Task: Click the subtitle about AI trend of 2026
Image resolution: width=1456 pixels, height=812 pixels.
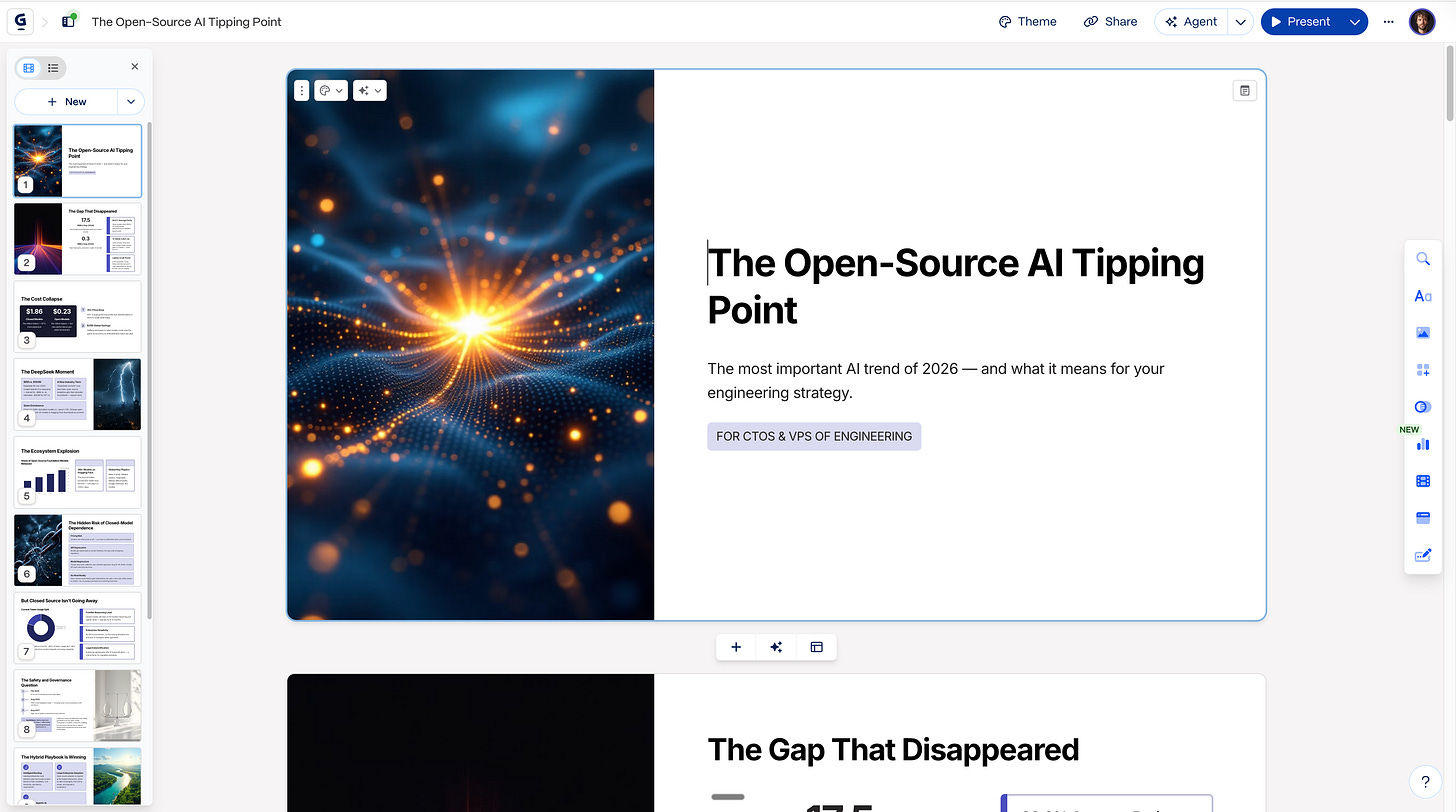Action: 935,380
